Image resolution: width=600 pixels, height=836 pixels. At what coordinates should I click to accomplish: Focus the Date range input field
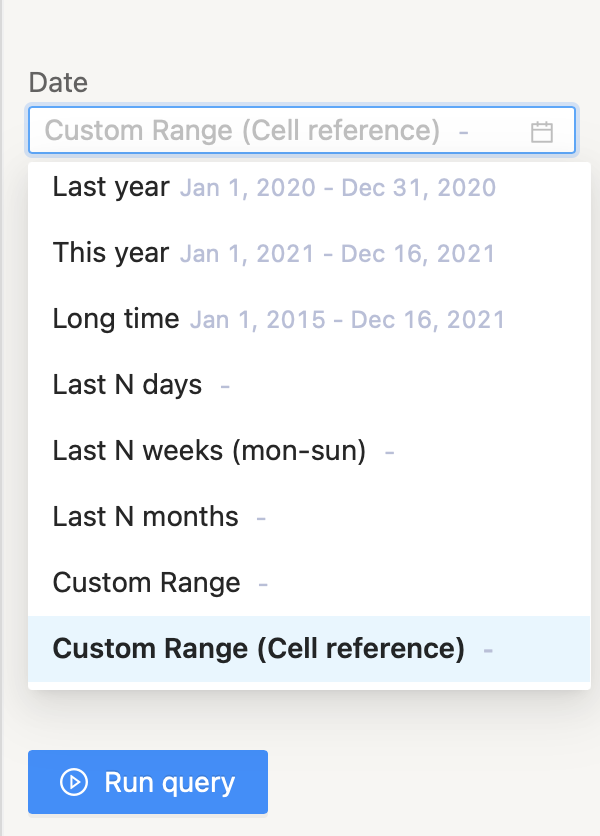tap(302, 130)
